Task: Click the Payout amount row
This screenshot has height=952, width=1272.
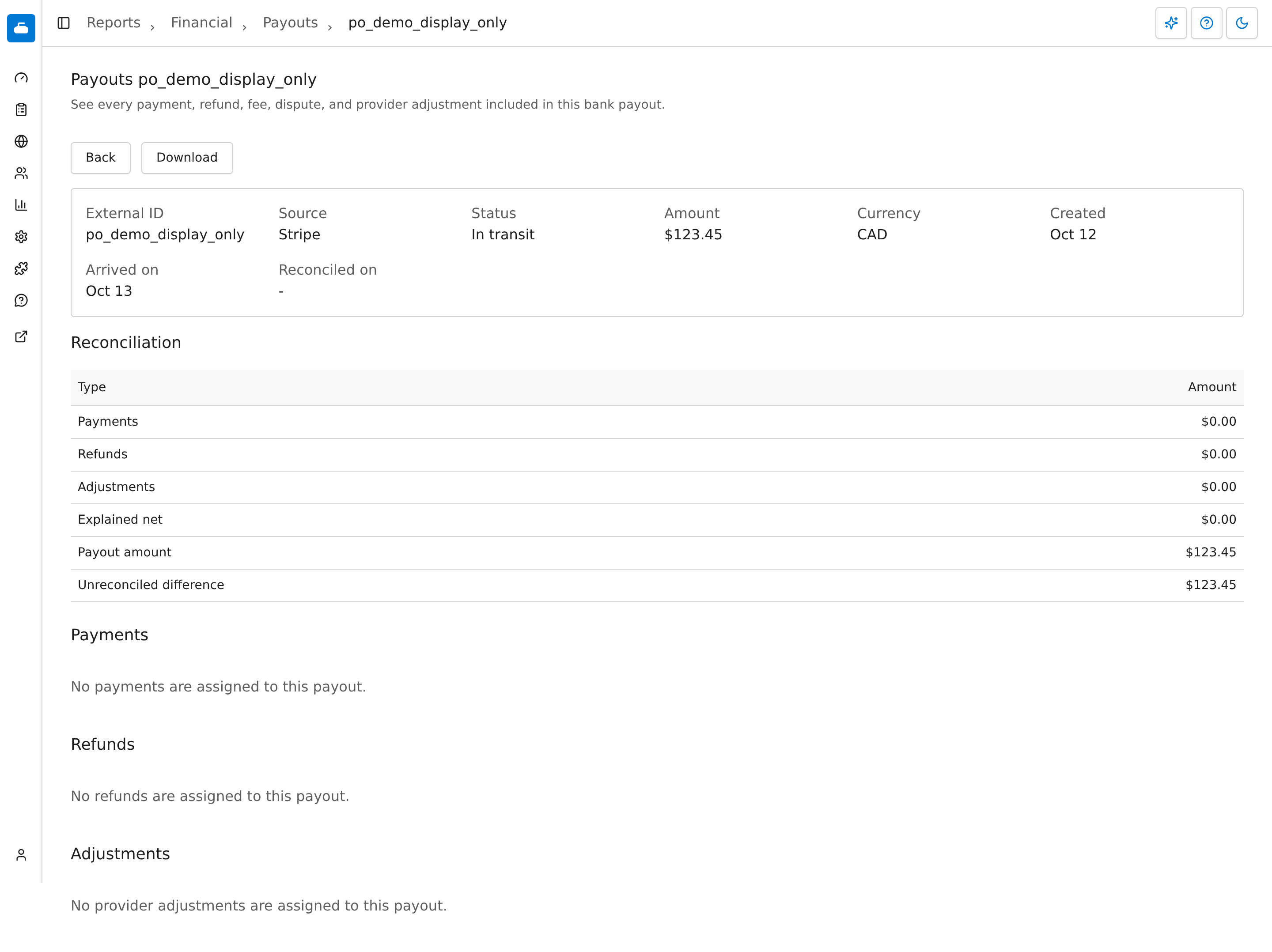Action: pyautogui.click(x=657, y=553)
